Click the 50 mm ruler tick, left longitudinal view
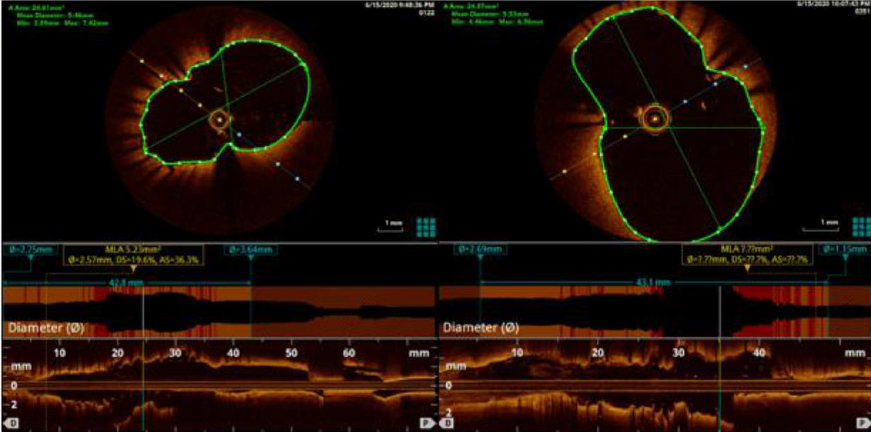 pyautogui.click(x=291, y=353)
